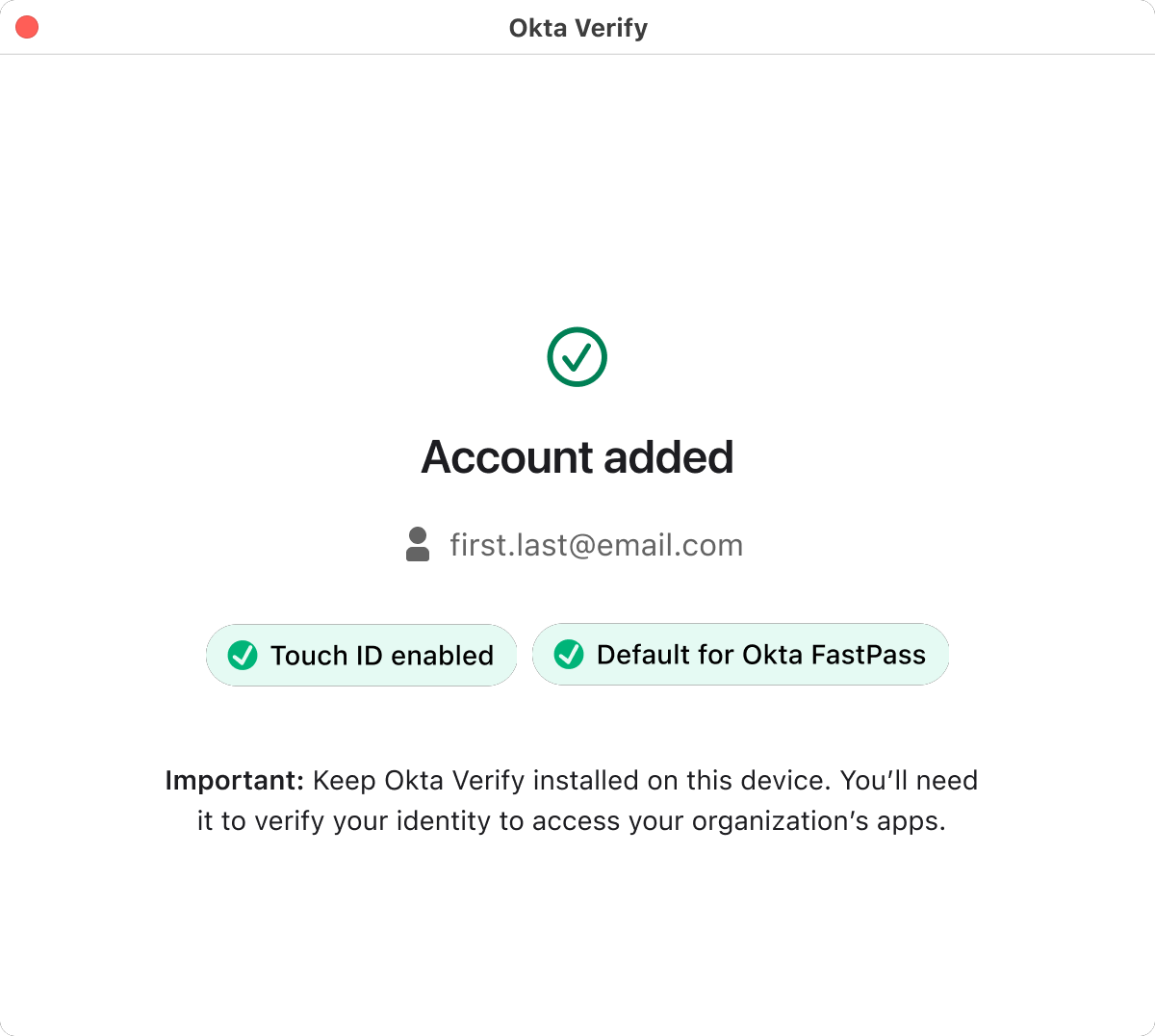Click the large green success checkmark
The width and height of the screenshot is (1155, 1036).
(577, 357)
